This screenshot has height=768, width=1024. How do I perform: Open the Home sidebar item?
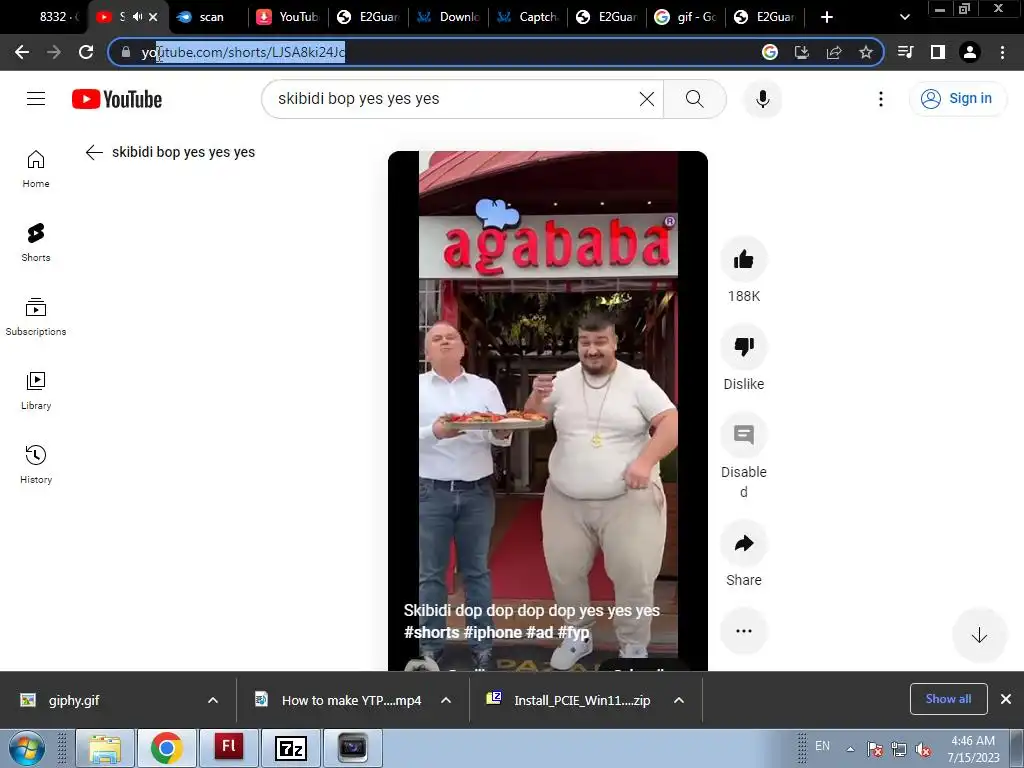[36, 168]
